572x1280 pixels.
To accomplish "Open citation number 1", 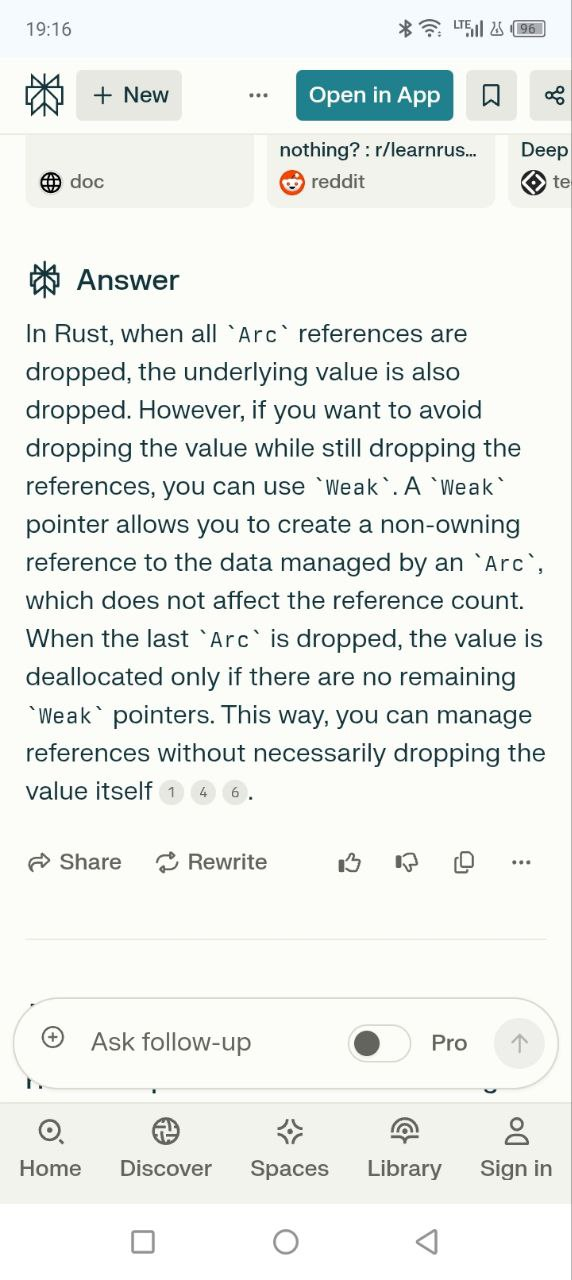I will point(171,793).
